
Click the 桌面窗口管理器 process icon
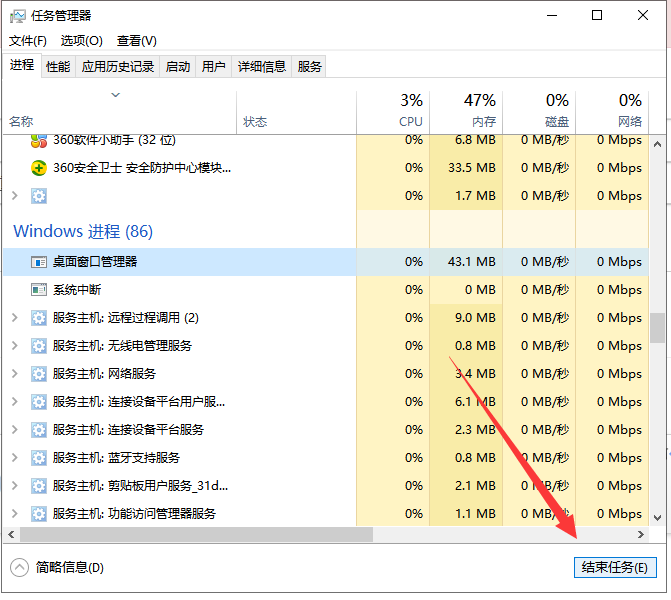(39, 262)
